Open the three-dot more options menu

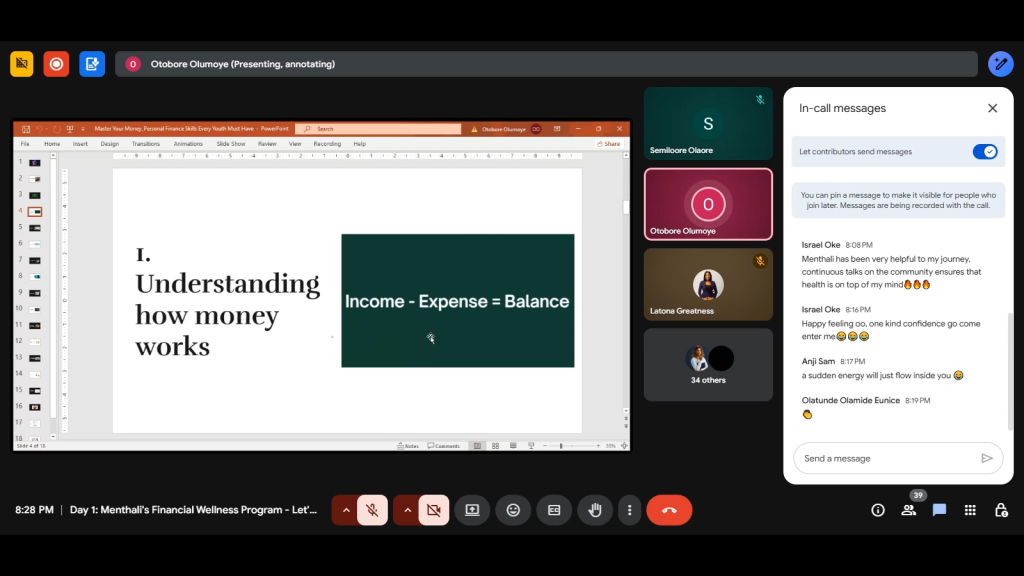[x=630, y=510]
